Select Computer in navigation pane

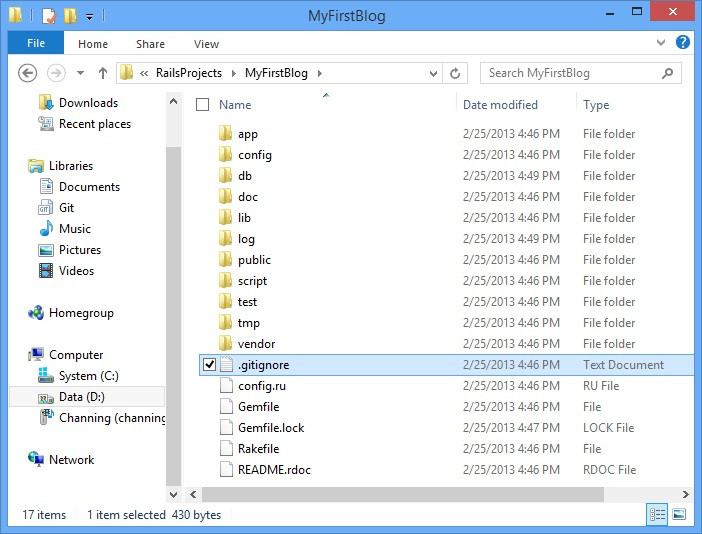pyautogui.click(x=76, y=355)
